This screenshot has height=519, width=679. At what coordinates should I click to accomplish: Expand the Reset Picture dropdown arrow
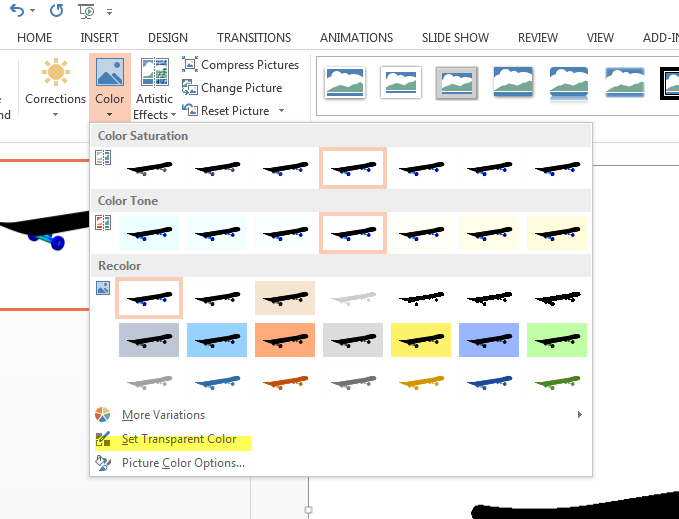(282, 111)
